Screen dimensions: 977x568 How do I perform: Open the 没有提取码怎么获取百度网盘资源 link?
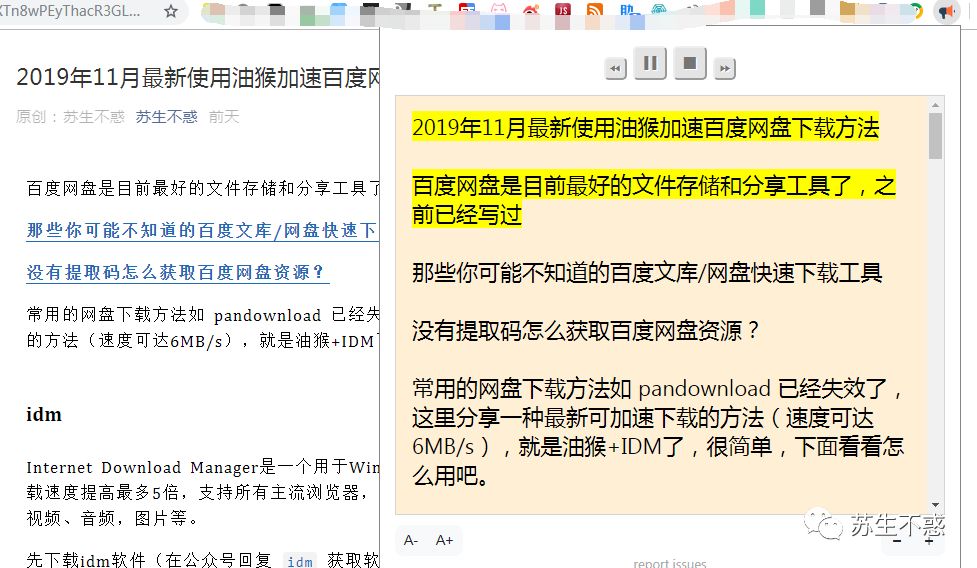(x=176, y=272)
